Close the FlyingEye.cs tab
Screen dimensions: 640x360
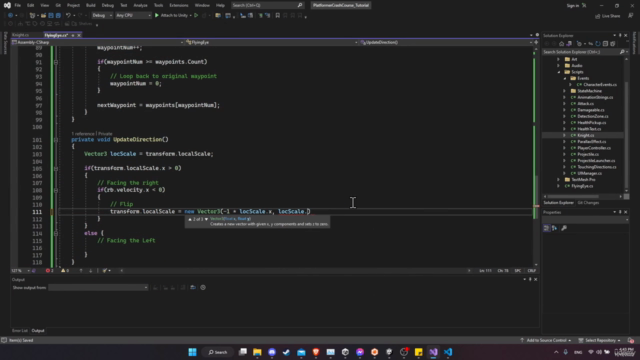[x=79, y=36]
